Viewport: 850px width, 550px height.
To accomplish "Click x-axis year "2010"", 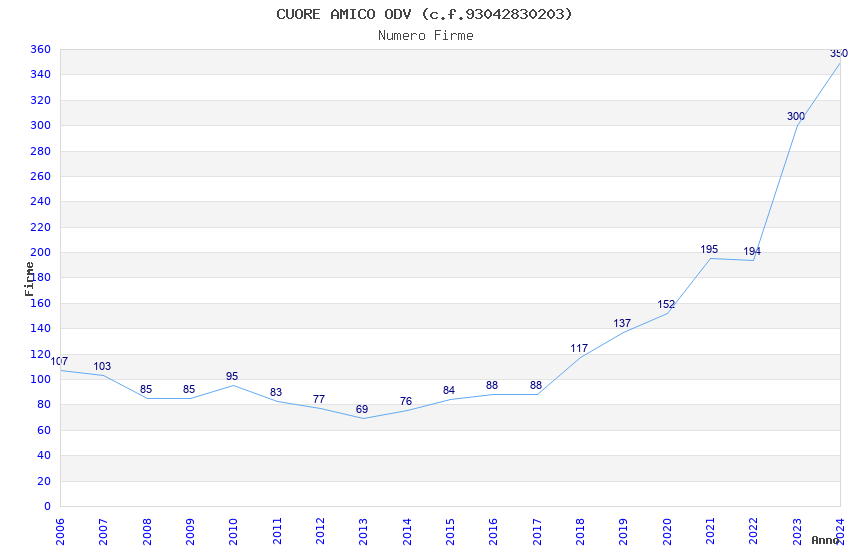I will coord(234,532).
